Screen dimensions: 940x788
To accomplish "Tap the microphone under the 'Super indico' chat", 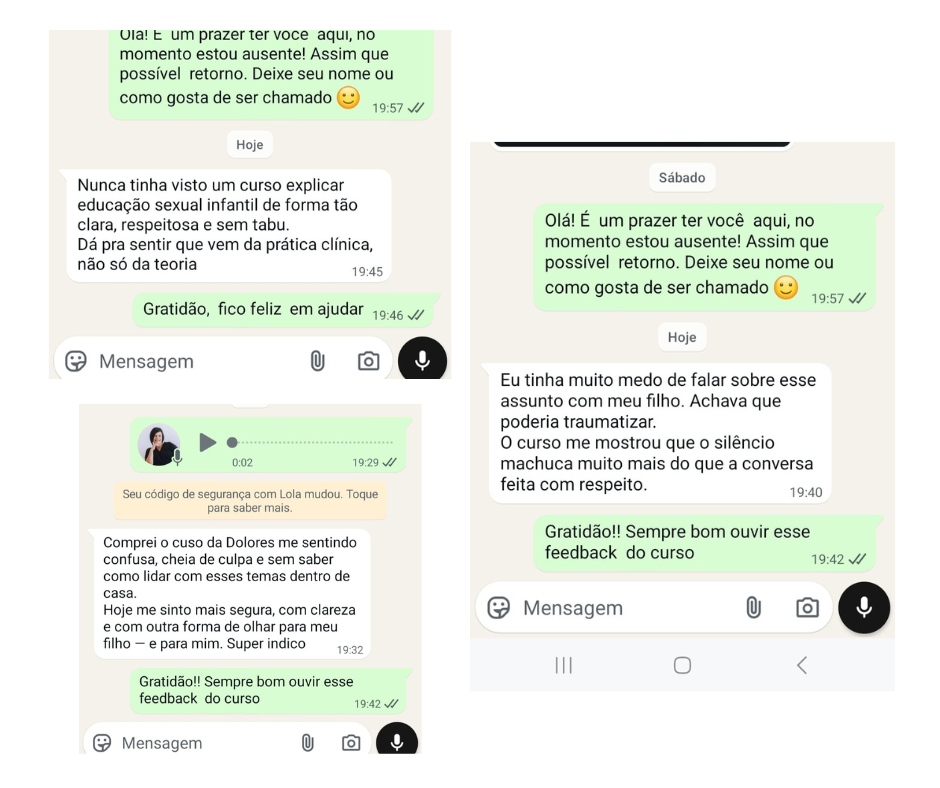I will pos(396,741).
